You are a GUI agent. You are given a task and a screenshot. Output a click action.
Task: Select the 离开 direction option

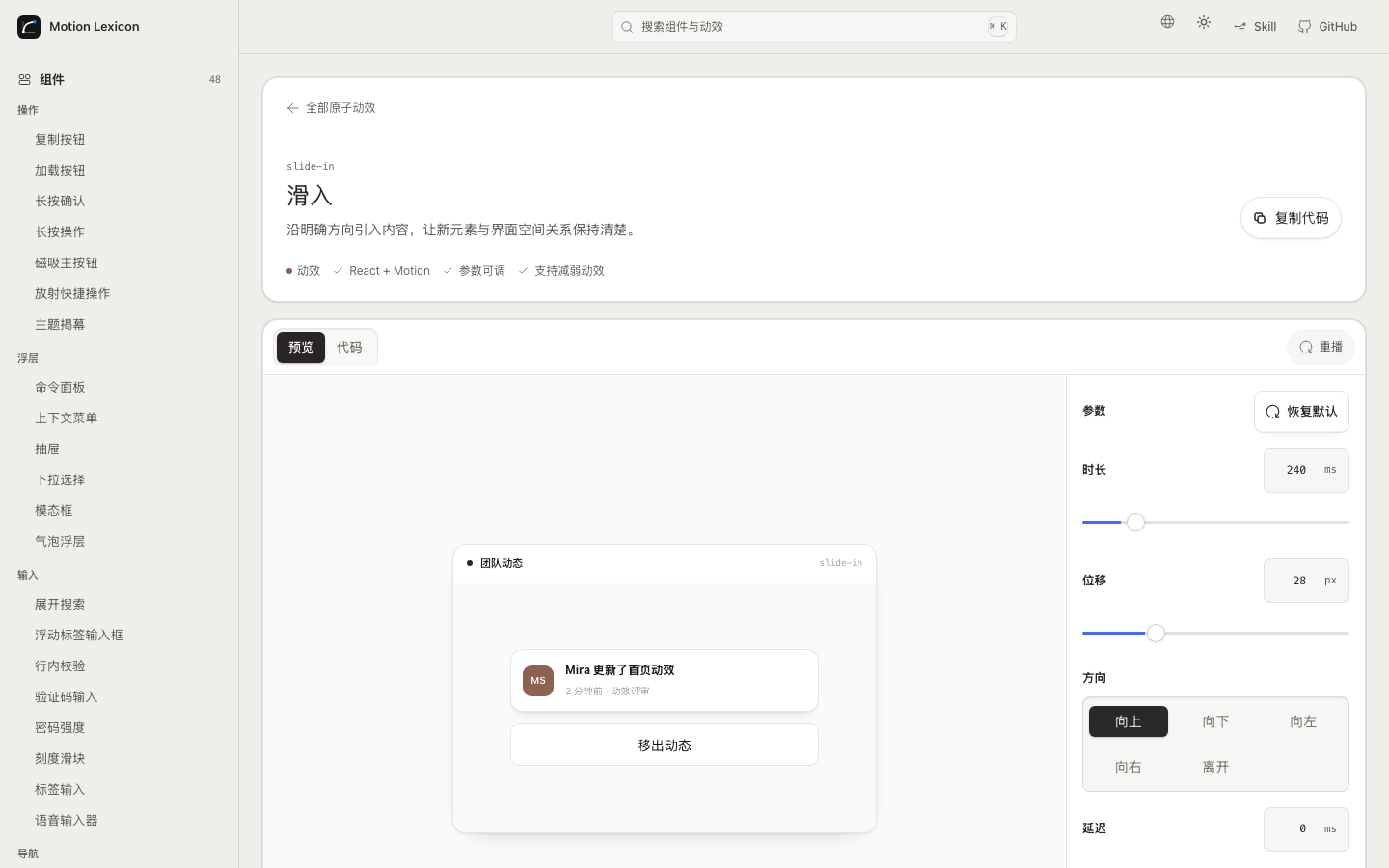tap(1215, 767)
